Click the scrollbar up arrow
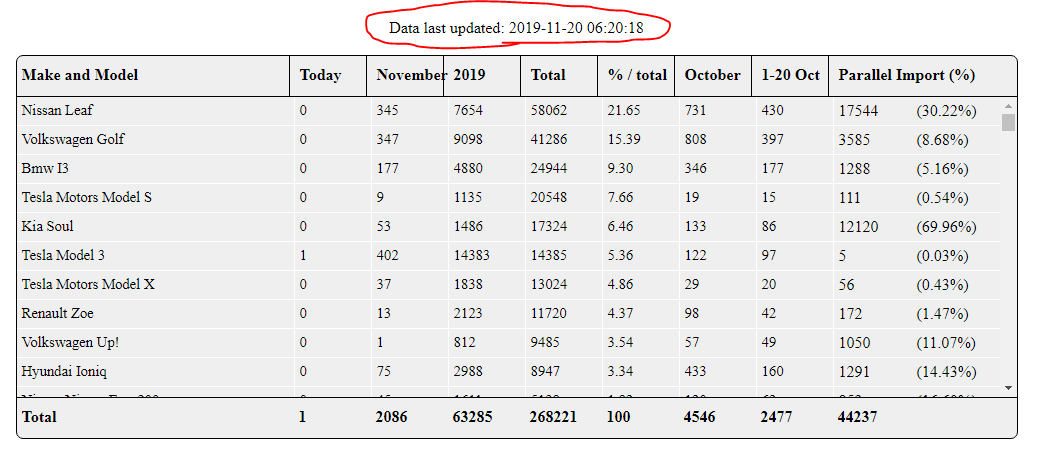1037x457 pixels. [x=1008, y=106]
